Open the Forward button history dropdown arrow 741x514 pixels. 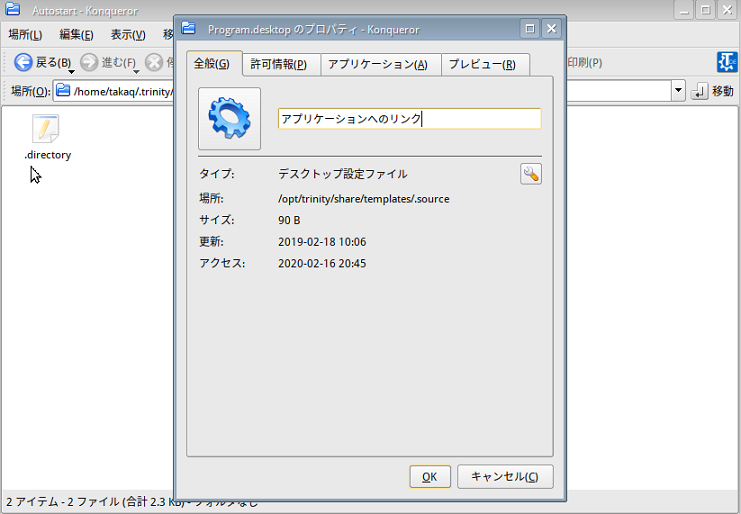136,72
